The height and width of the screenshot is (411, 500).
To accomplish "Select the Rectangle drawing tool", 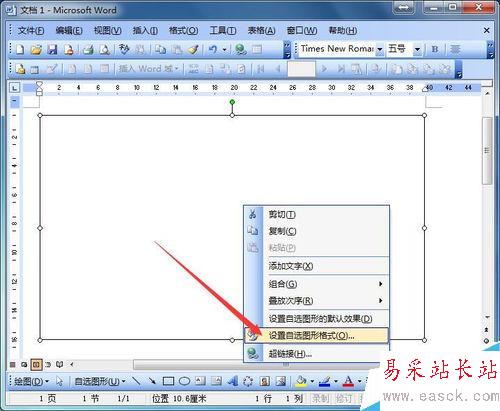I will pyautogui.click(x=168, y=381).
